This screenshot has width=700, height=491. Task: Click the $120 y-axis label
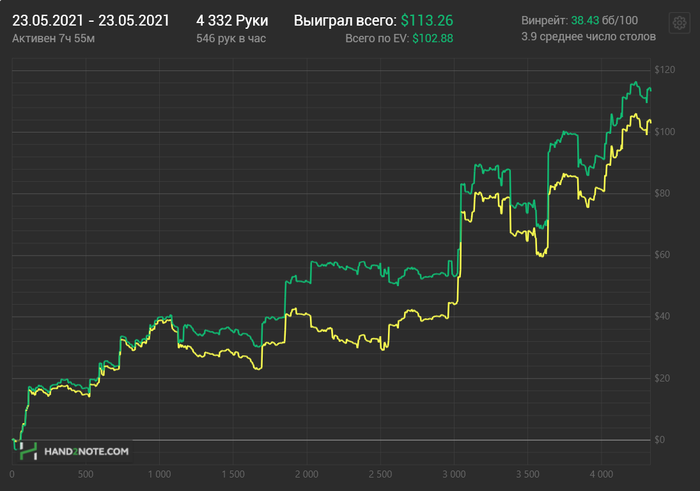(665, 70)
